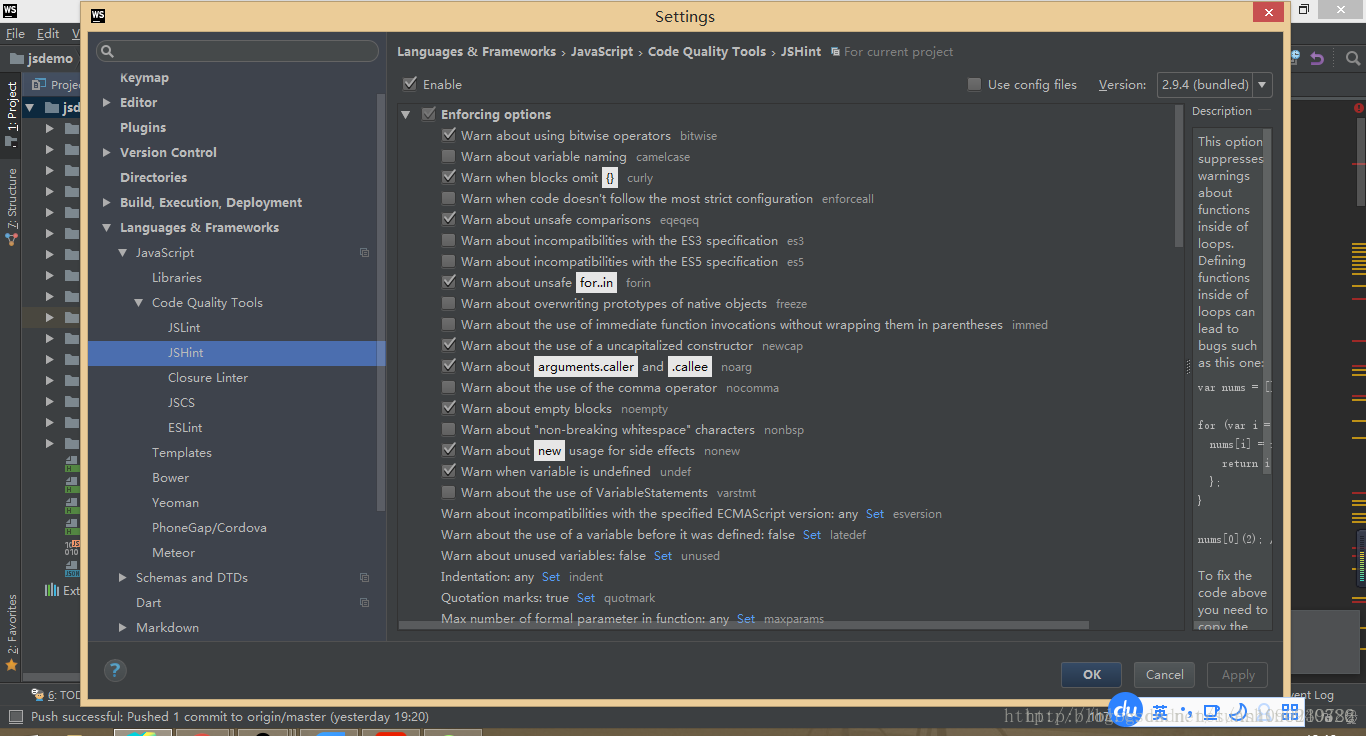Image resolution: width=1366 pixels, height=736 pixels.
Task: Click the grid icon in IME bar
Action: coord(1292,713)
